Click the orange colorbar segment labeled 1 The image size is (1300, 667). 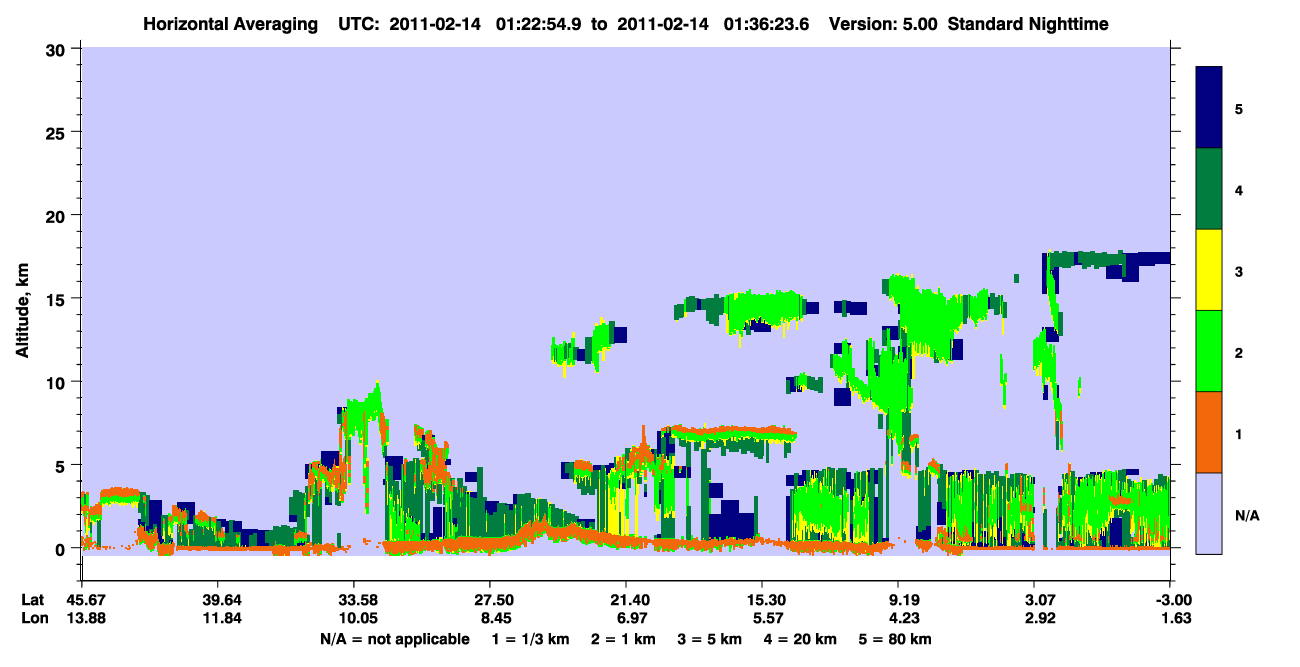(1209, 432)
